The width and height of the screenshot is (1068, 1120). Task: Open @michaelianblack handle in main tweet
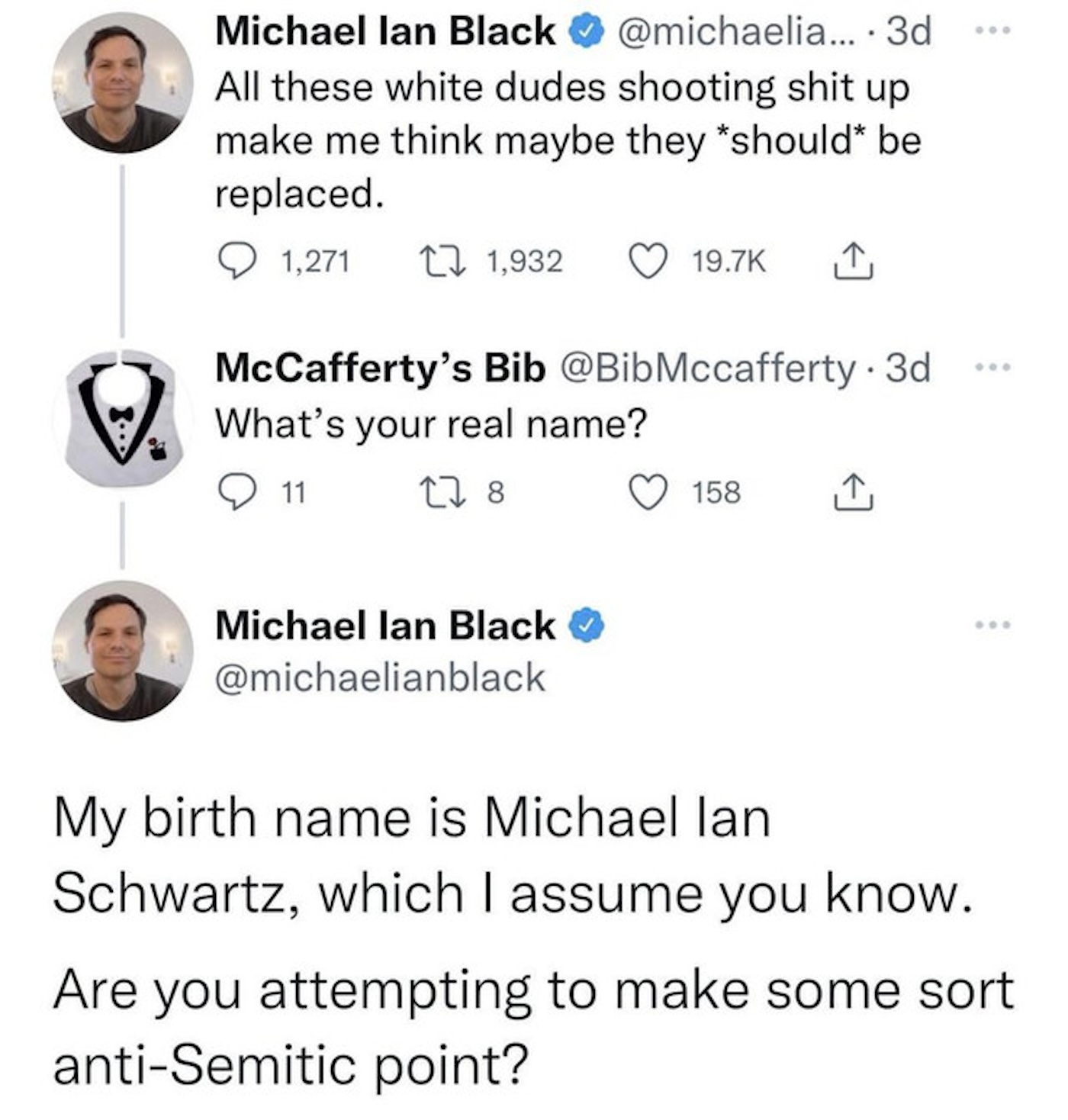pyautogui.click(x=380, y=677)
